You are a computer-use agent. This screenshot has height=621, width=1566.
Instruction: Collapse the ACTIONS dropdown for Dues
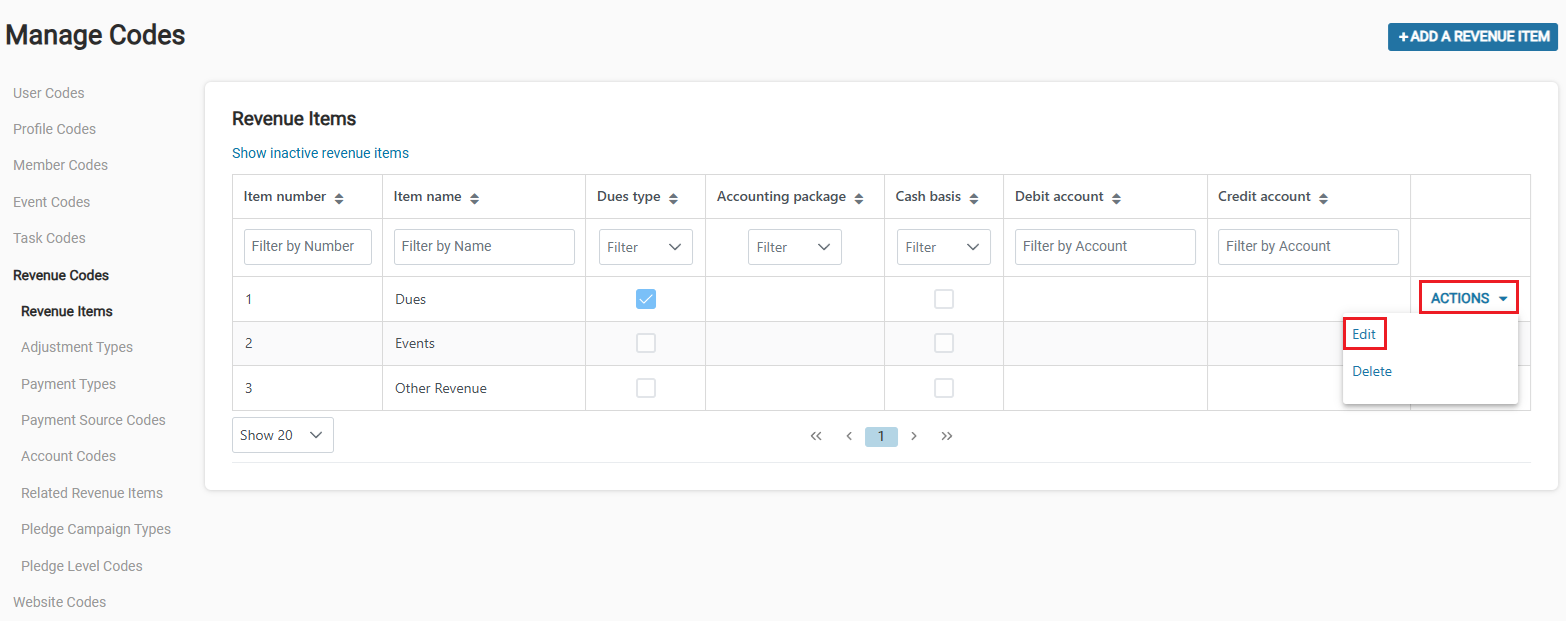coord(1468,298)
